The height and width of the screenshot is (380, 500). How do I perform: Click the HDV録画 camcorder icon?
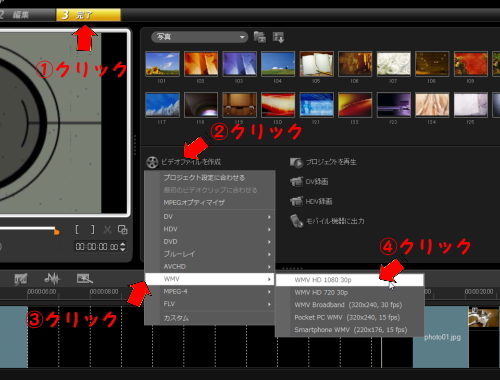(296, 202)
